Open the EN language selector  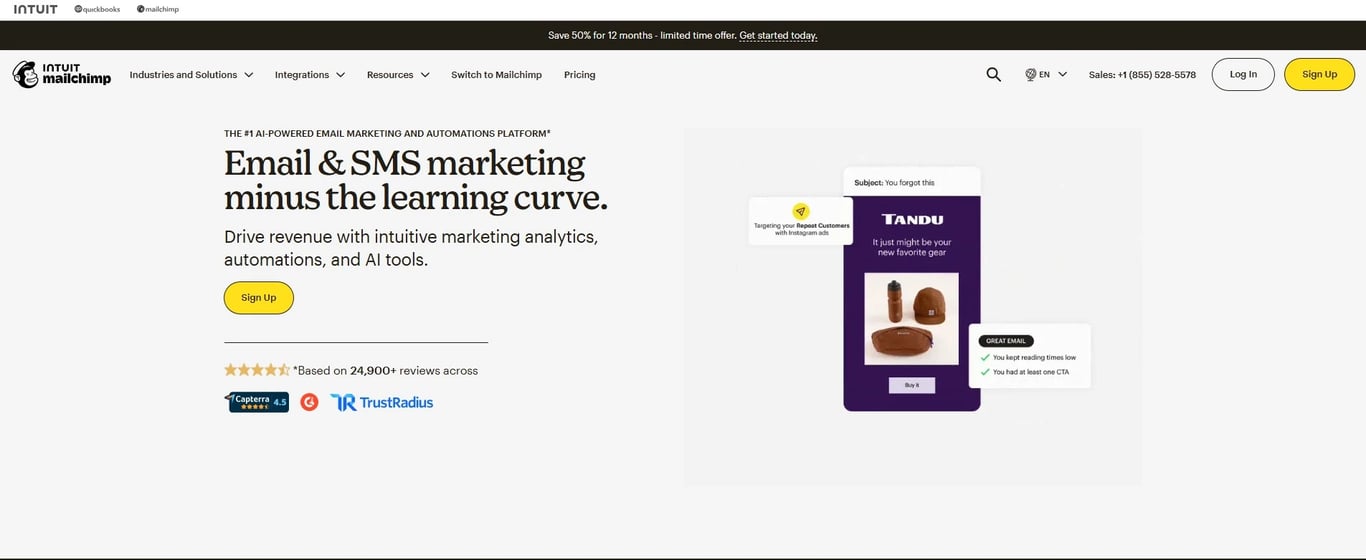click(x=1046, y=74)
